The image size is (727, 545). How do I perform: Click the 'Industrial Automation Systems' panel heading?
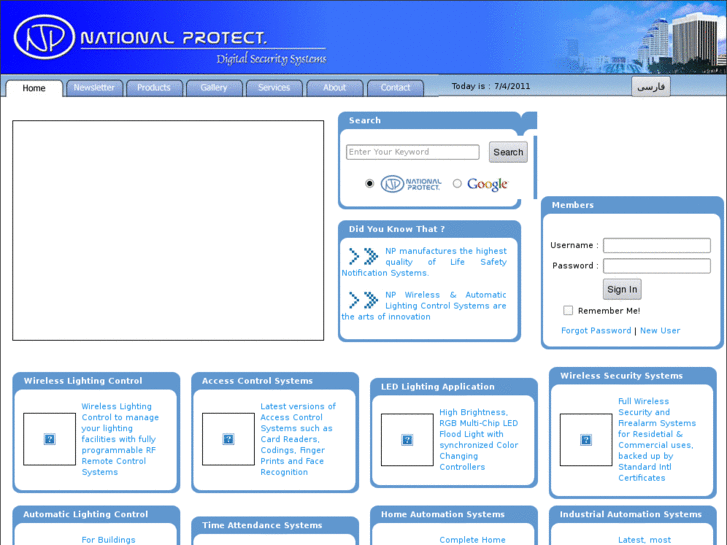coord(631,514)
